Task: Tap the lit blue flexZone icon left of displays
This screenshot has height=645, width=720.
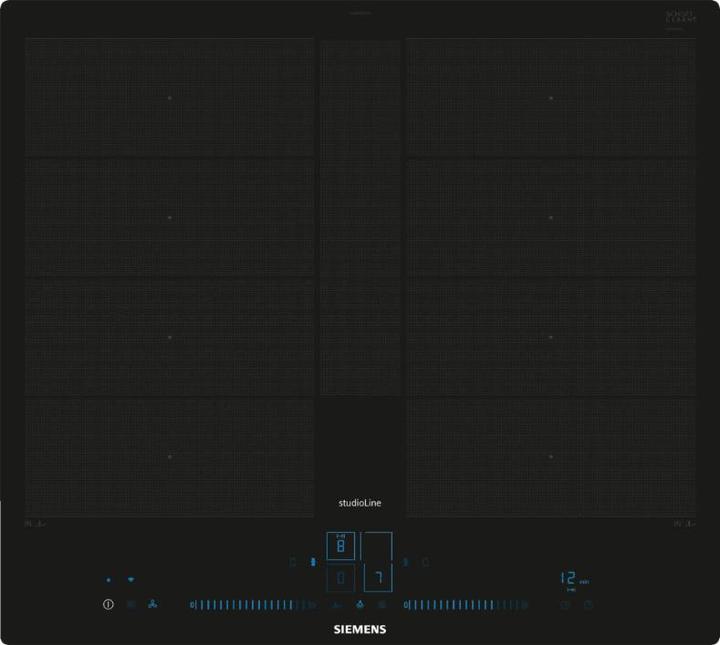Action: tap(313, 562)
